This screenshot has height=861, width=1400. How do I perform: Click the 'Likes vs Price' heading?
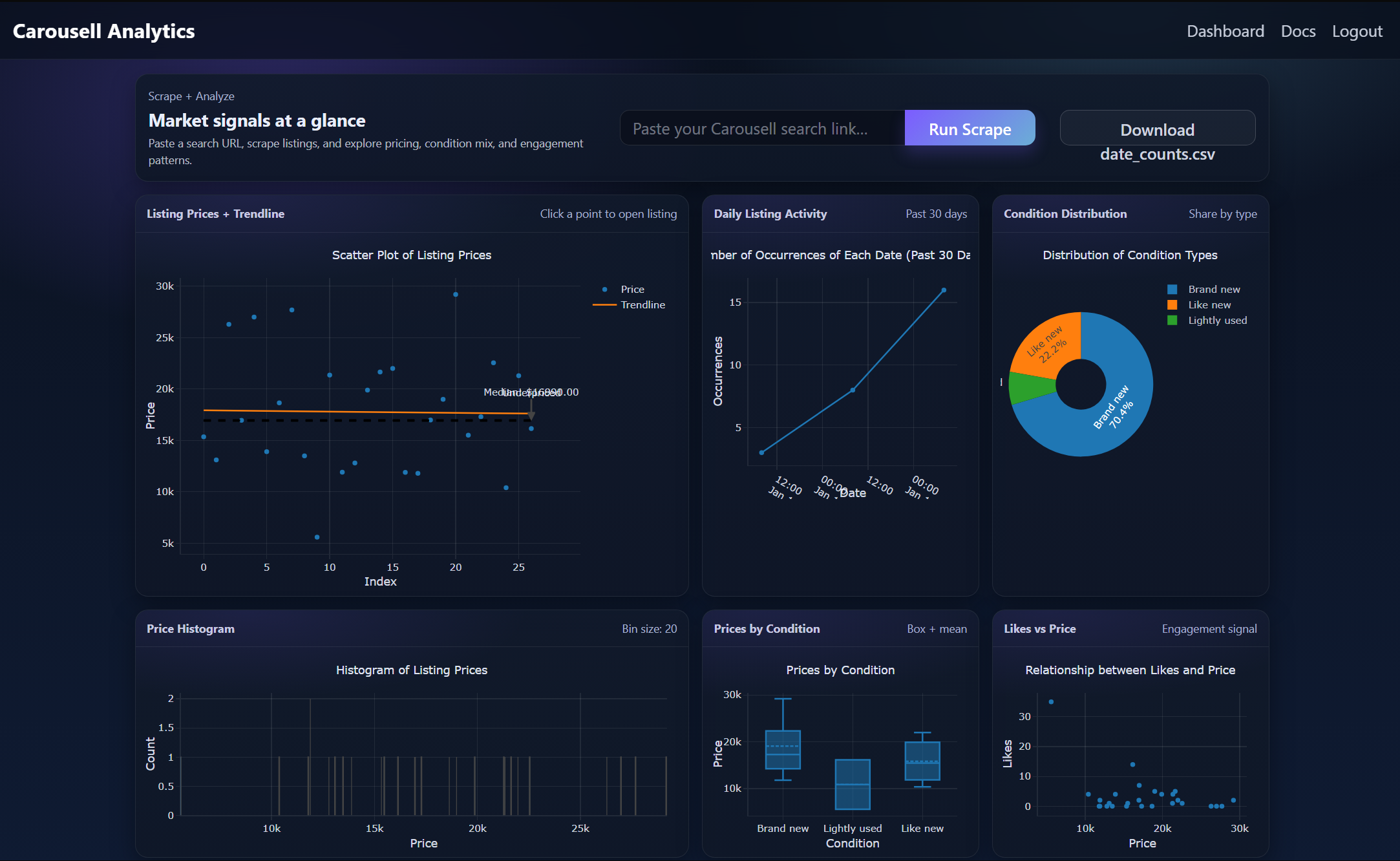pos(1039,629)
